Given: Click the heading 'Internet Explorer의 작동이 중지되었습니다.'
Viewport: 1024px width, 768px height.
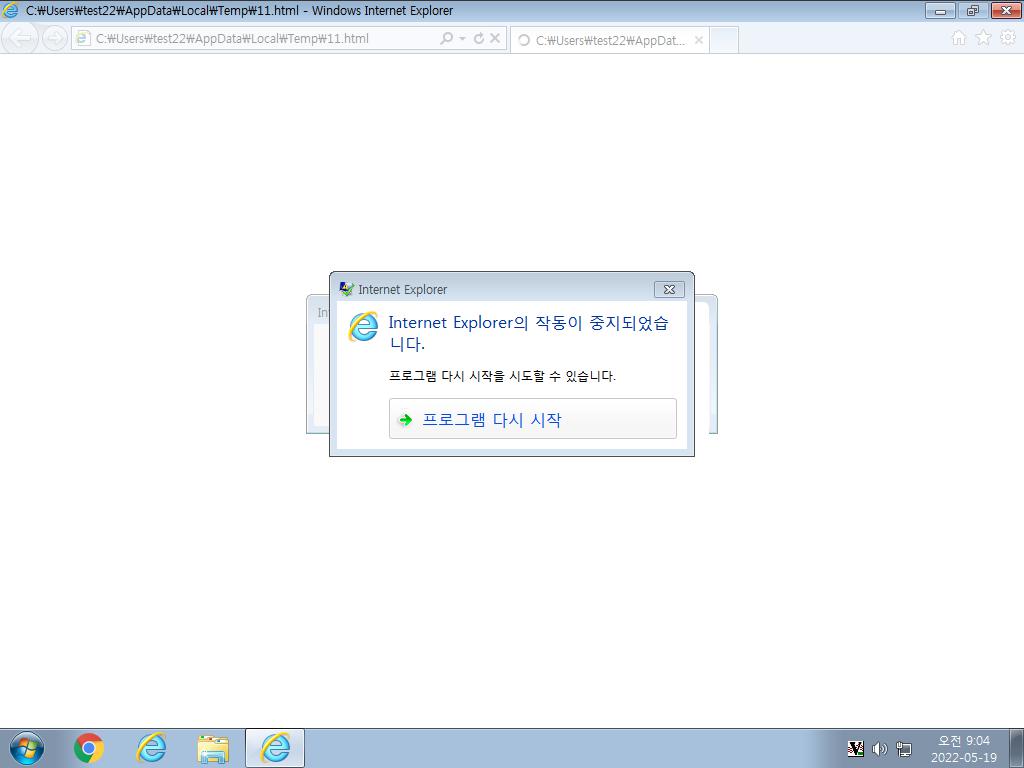Looking at the screenshot, I should (x=528, y=333).
